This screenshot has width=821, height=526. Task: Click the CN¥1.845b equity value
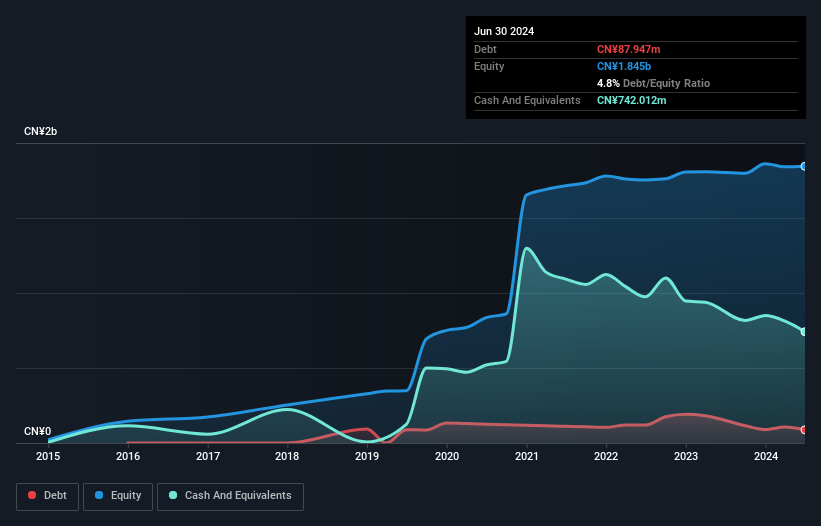pos(624,66)
